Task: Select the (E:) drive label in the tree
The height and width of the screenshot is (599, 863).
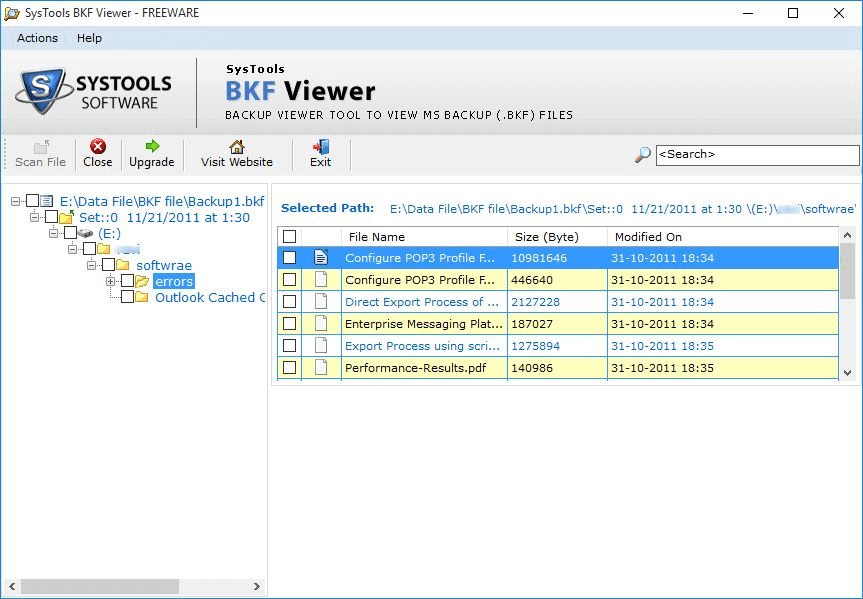Action: pyautogui.click(x=109, y=233)
